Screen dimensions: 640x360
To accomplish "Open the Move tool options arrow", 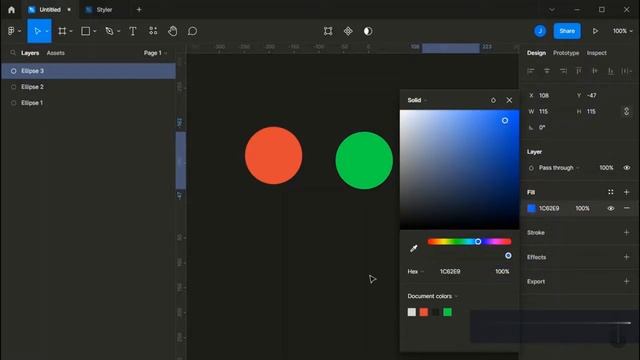I will click(47, 31).
